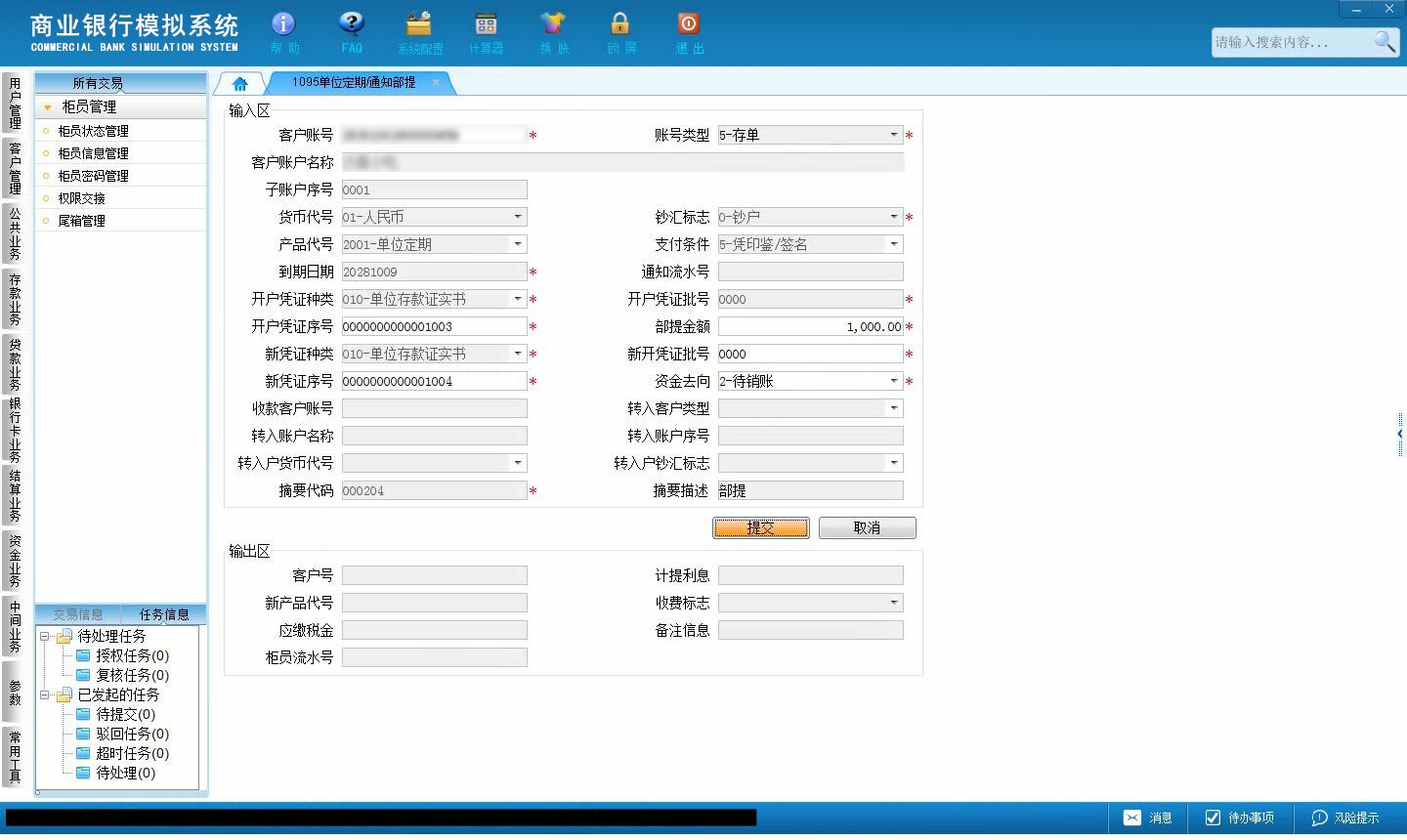Click the 提交 submit button
The image size is (1407, 840).
(x=761, y=527)
